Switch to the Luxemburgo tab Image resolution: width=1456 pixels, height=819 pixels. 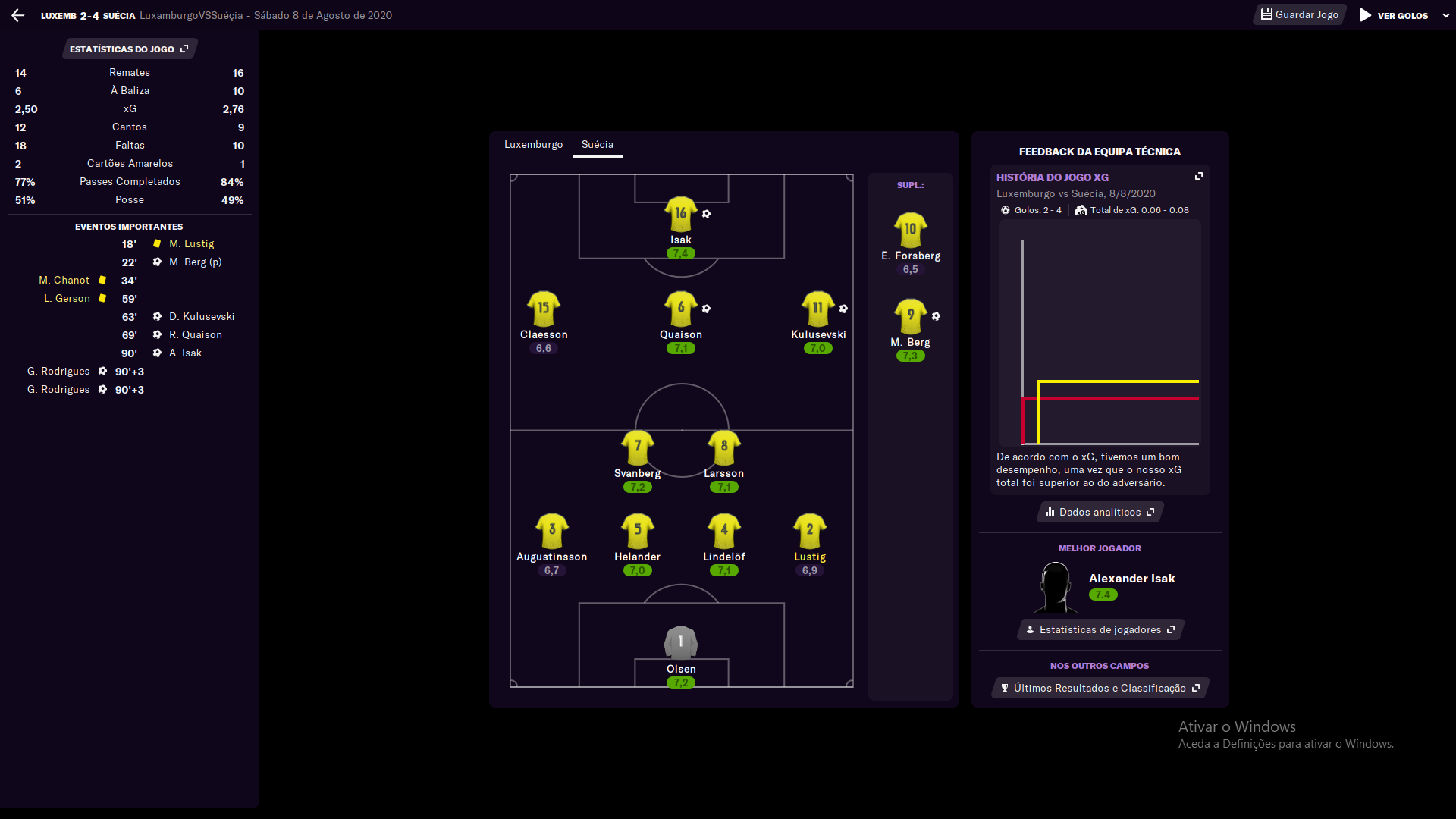(x=533, y=145)
